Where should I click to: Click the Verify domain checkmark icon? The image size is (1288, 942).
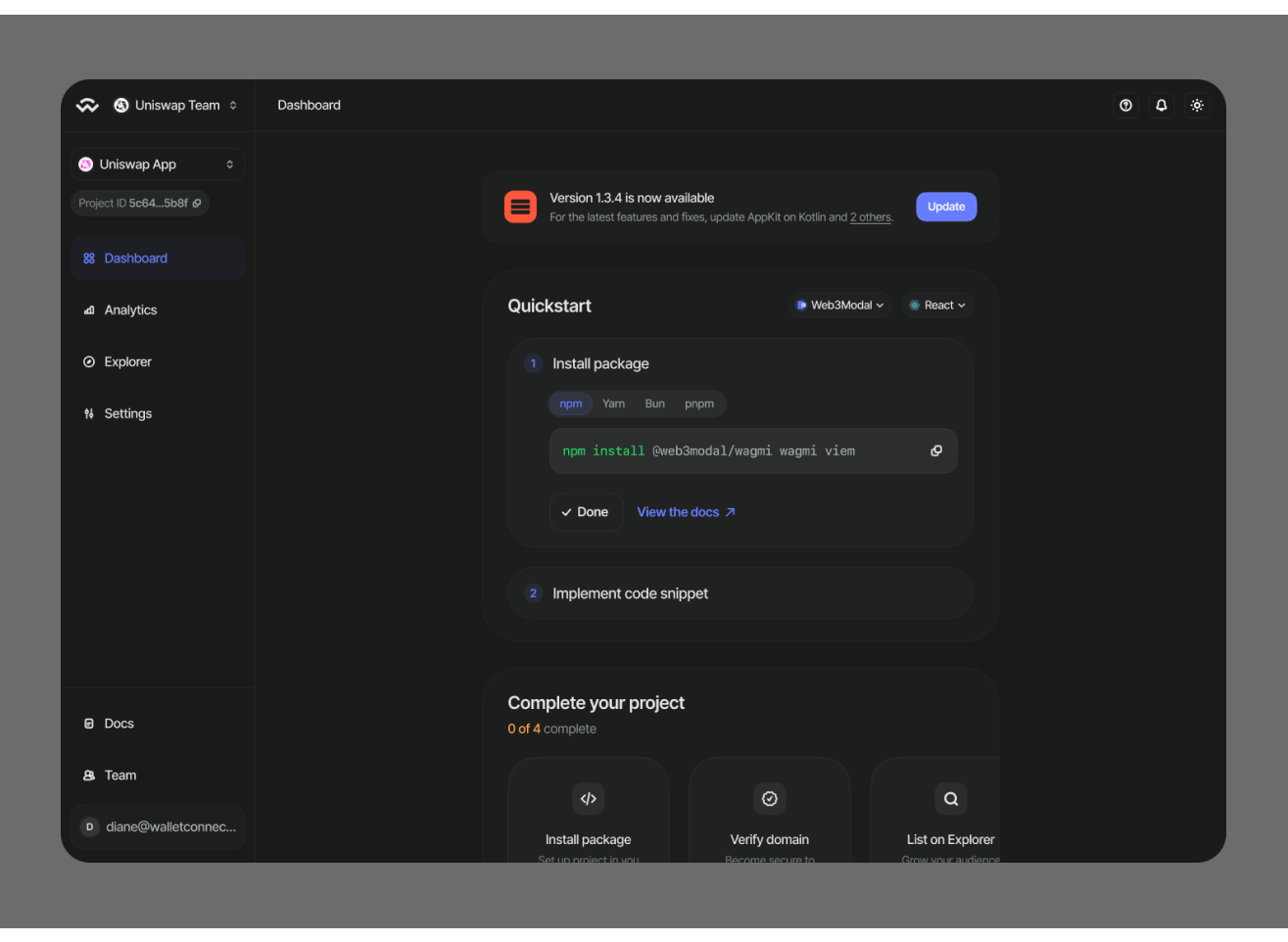coord(770,799)
